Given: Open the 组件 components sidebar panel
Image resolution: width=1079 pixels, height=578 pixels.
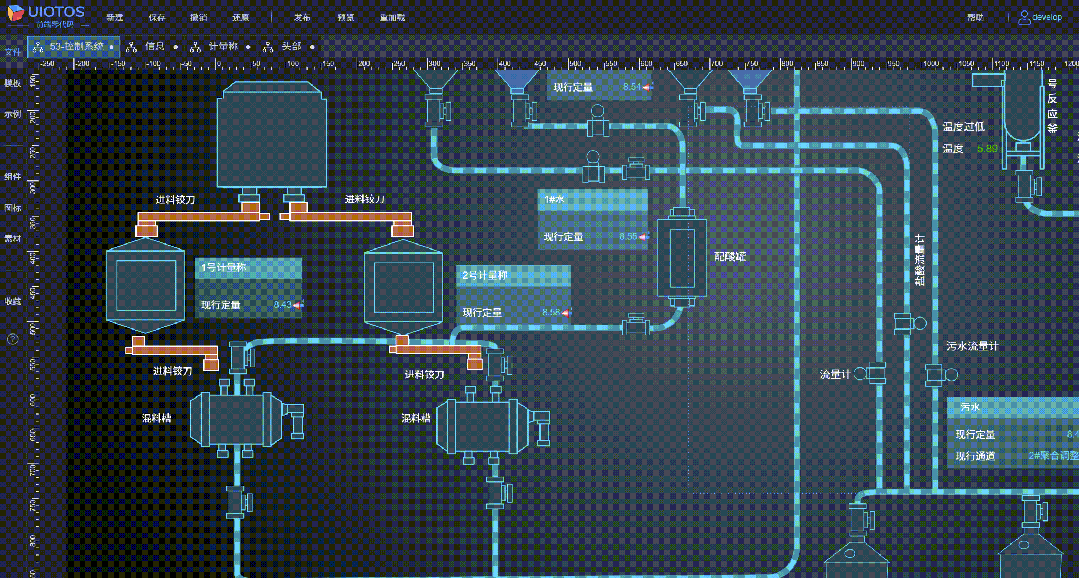Looking at the screenshot, I should click(12, 177).
